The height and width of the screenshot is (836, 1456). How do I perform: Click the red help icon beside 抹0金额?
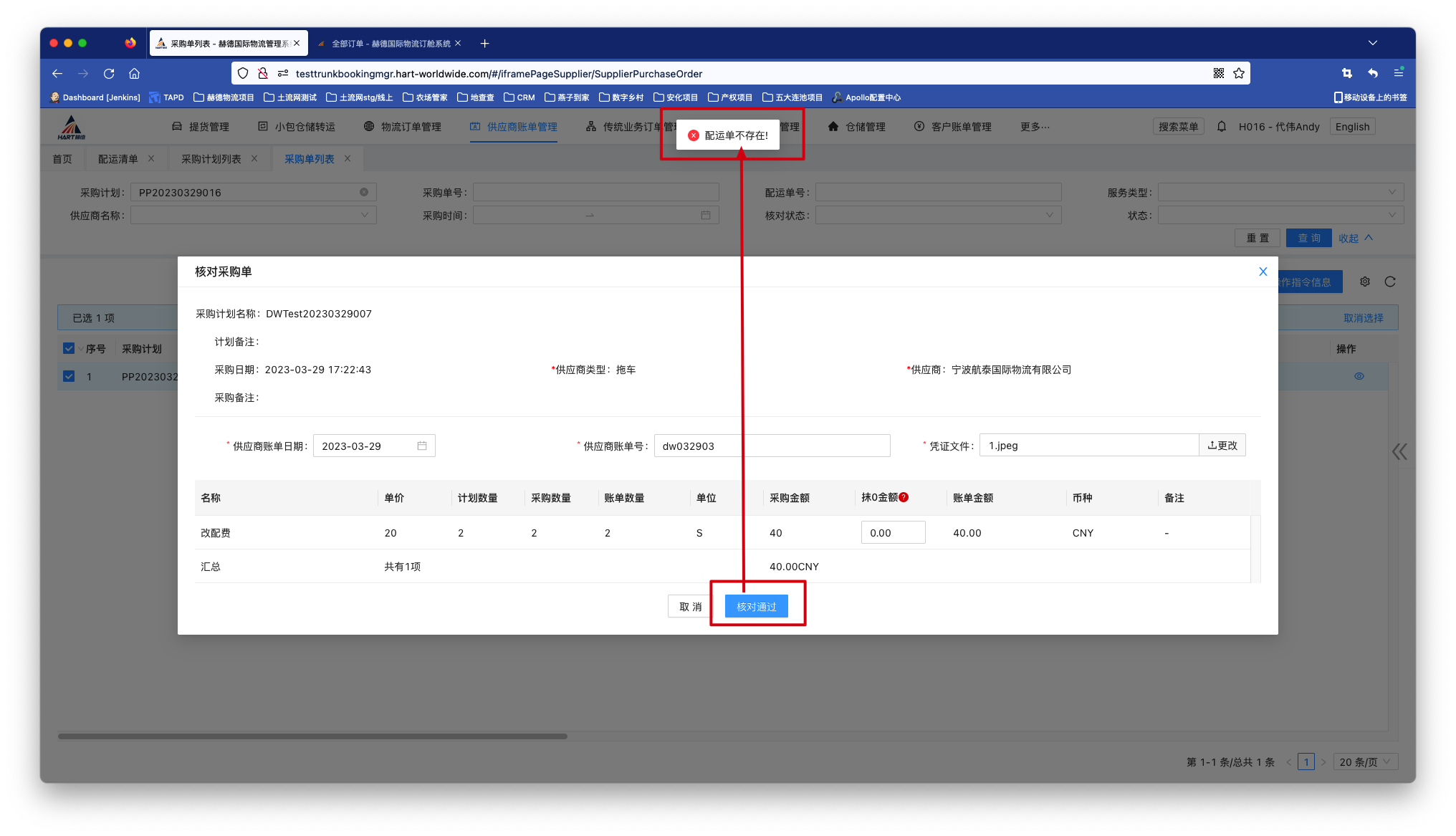tap(904, 497)
